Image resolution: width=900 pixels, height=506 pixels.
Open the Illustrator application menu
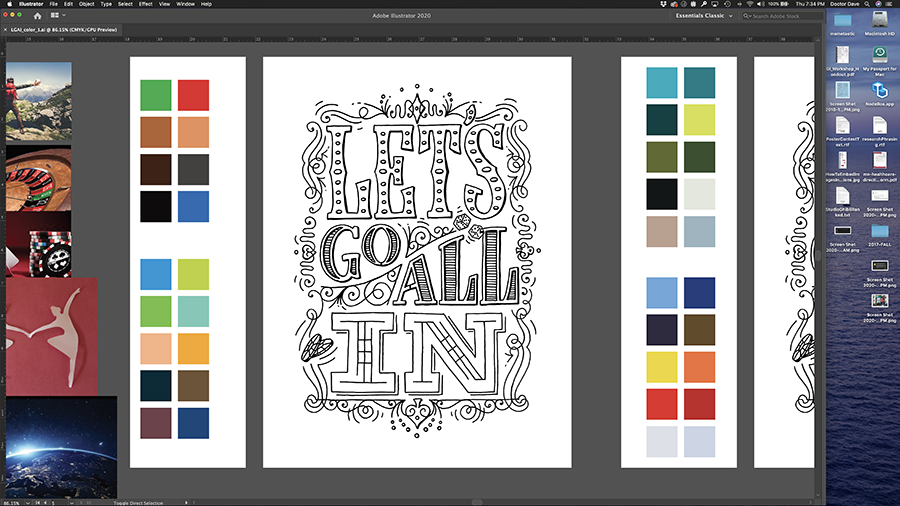point(31,3)
